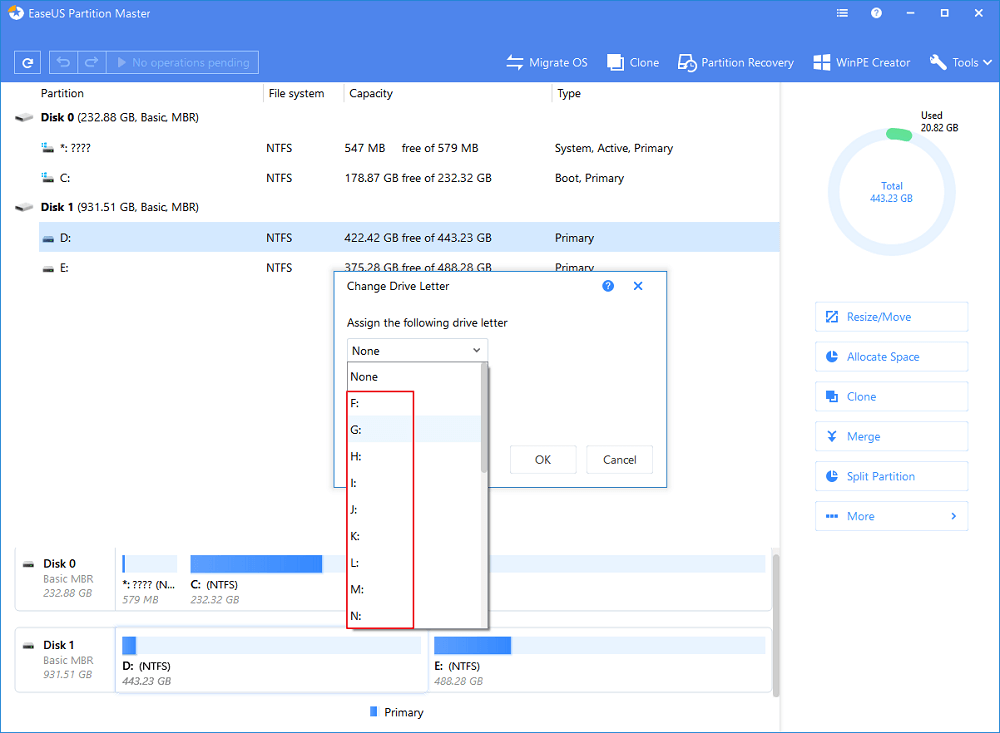
Task: Expand the More actions list
Action: point(891,517)
